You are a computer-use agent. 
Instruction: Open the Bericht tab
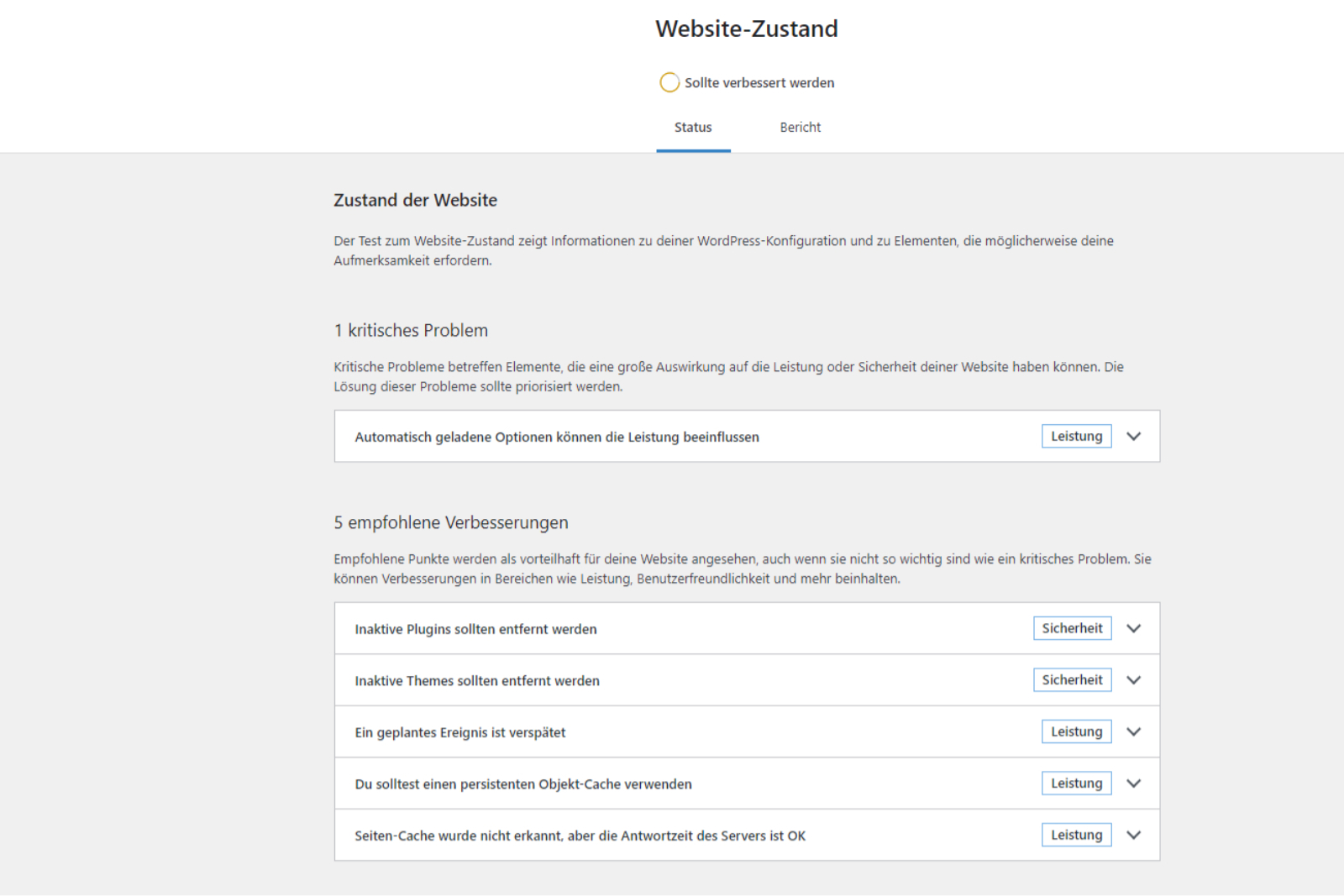pyautogui.click(x=800, y=128)
